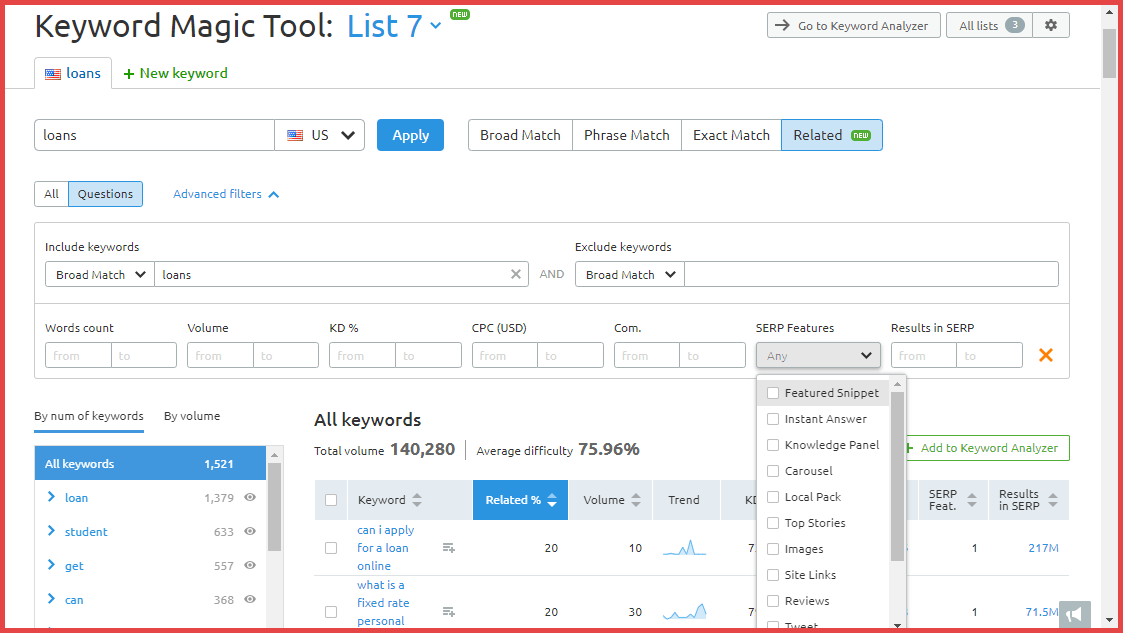Check the Site Links option
Viewport: 1123px width, 633px height.
coord(773,575)
